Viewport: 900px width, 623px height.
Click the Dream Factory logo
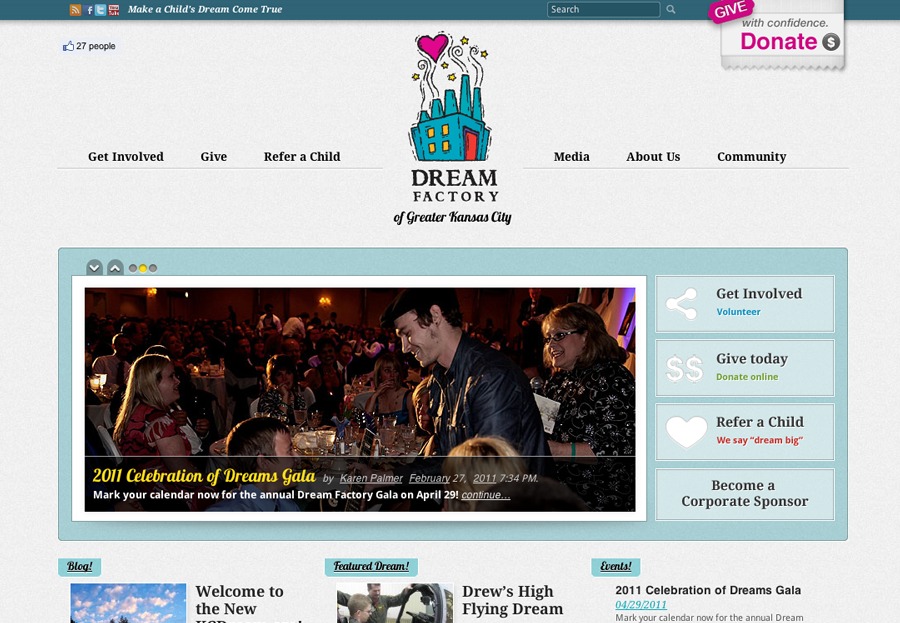pyautogui.click(x=453, y=128)
